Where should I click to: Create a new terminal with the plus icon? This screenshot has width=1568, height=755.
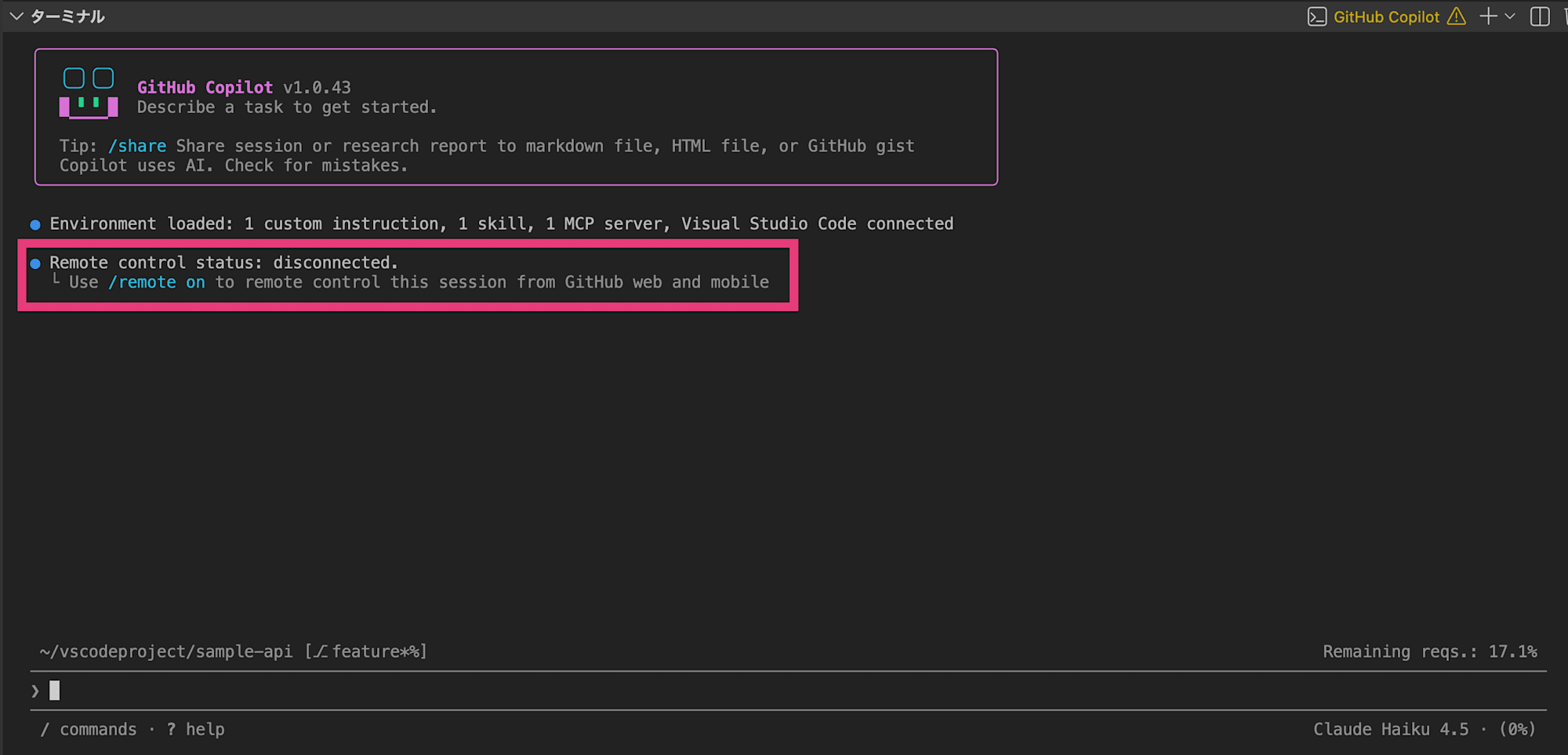click(x=1488, y=16)
